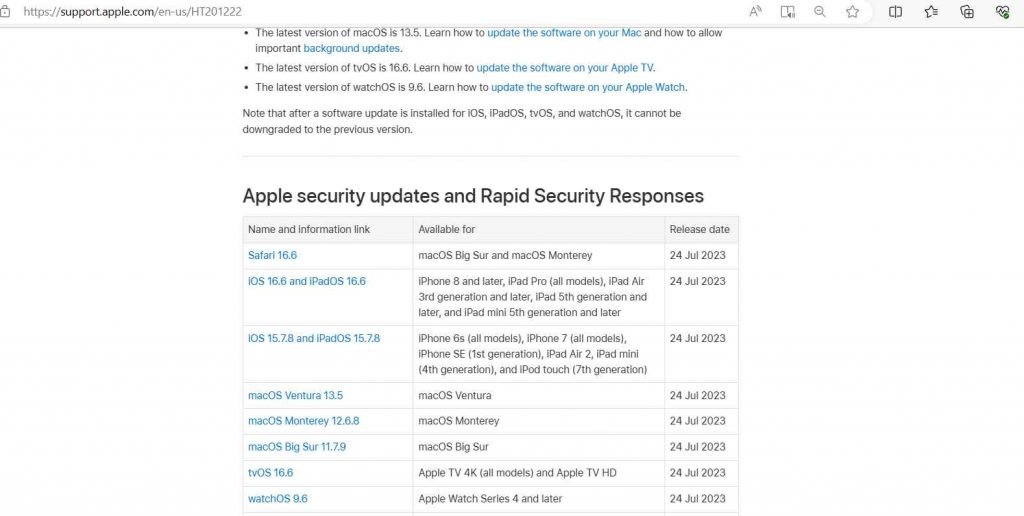
Task: Open the Safari 16.6 link
Action: click(272, 255)
